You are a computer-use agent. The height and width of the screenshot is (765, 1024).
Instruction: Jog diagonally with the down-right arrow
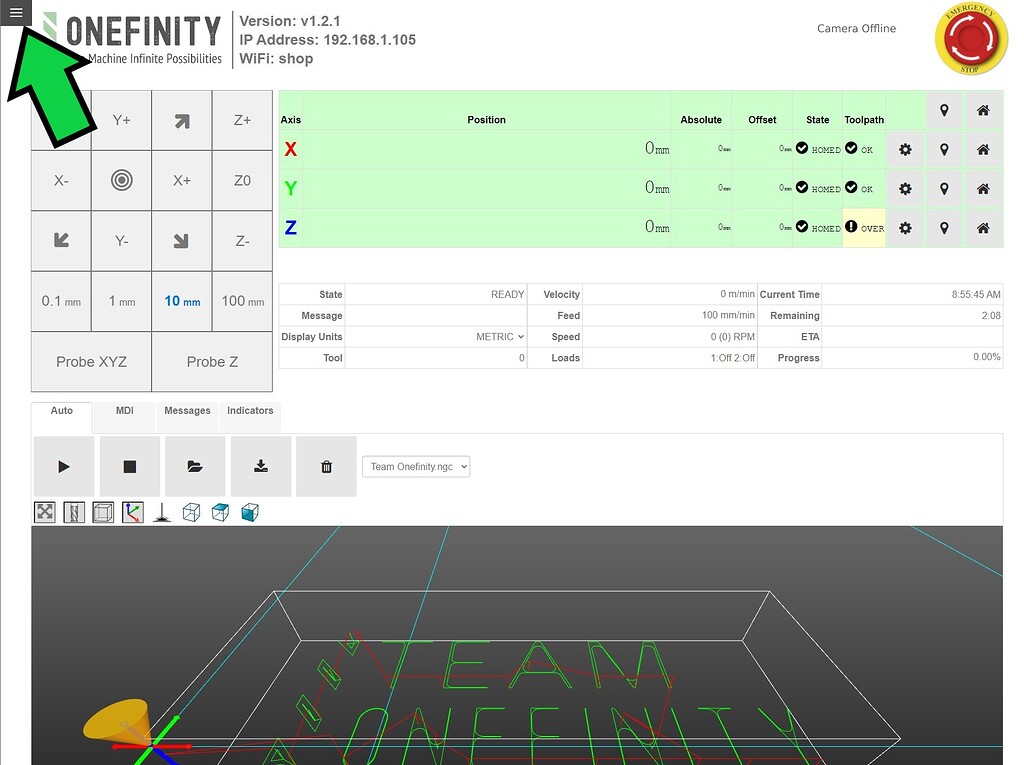tap(182, 241)
